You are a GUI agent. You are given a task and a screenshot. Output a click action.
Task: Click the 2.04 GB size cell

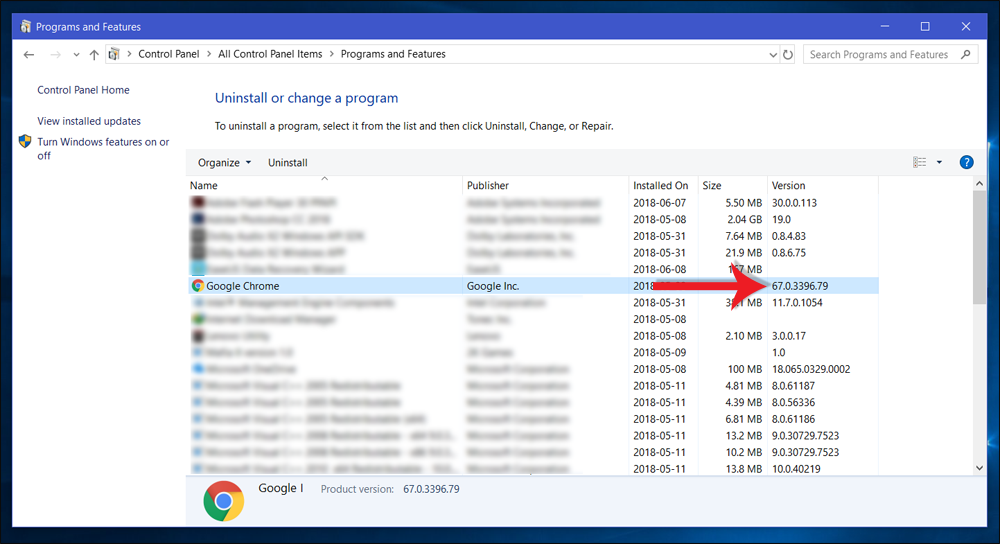click(x=745, y=219)
